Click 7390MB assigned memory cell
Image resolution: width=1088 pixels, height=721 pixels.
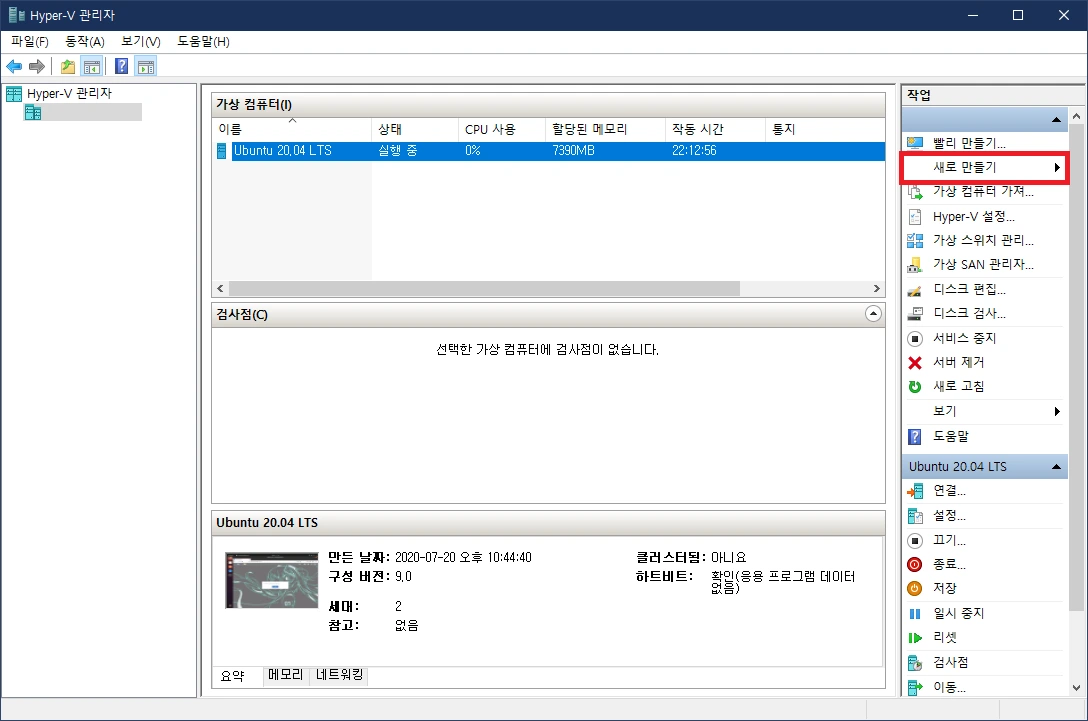coord(573,151)
